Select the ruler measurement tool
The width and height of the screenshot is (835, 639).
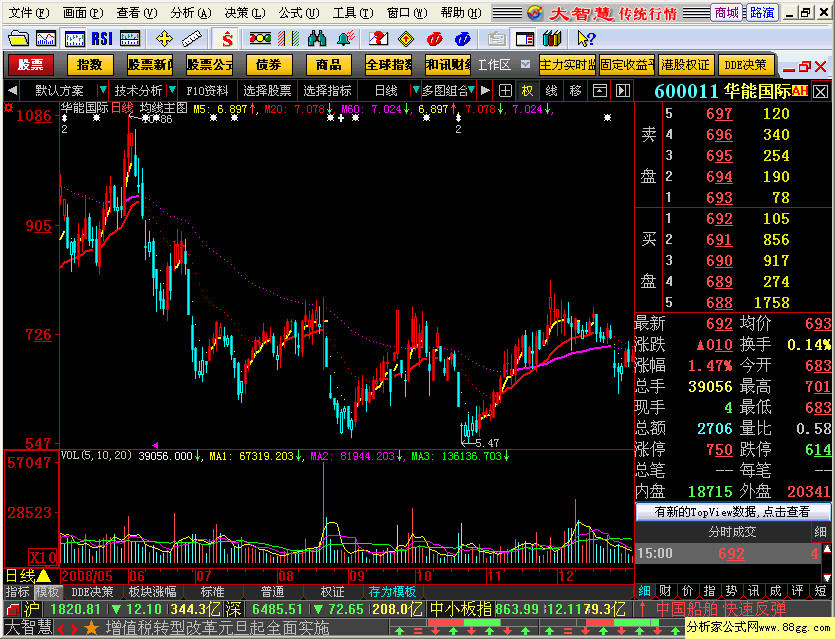pyautogui.click(x=192, y=38)
